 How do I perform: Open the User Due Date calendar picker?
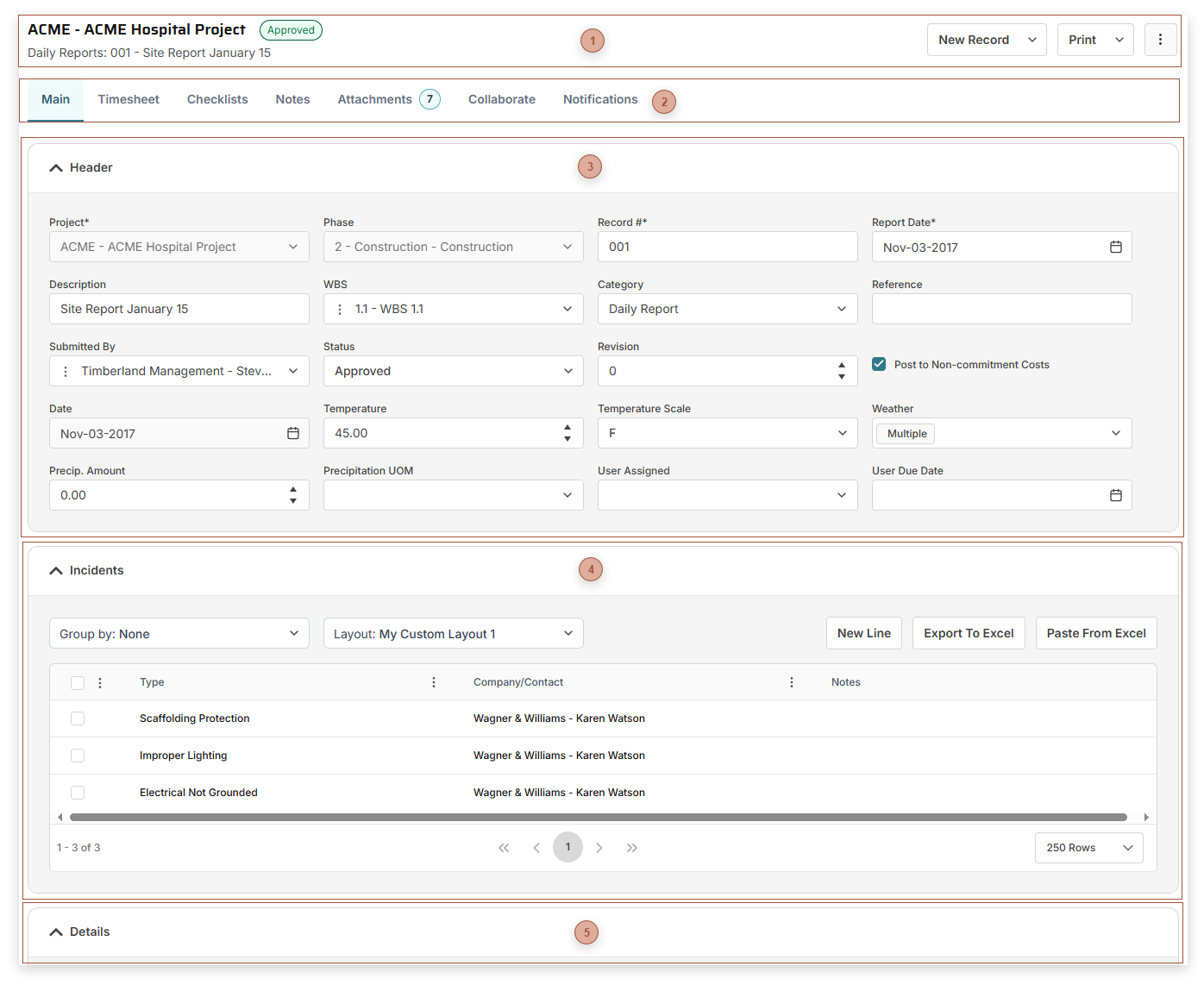(1115, 496)
